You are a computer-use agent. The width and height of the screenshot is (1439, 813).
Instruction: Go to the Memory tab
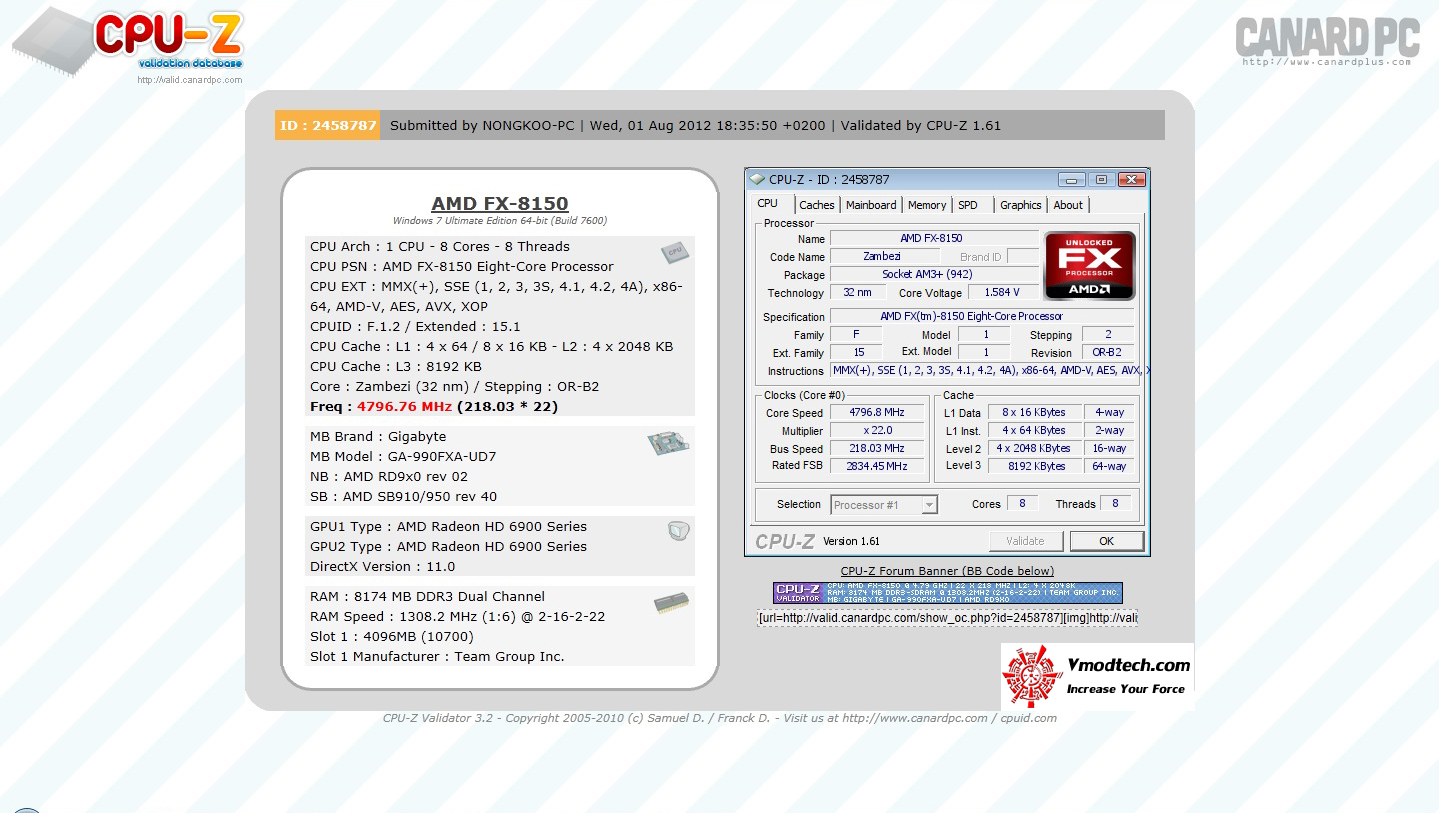(x=927, y=205)
